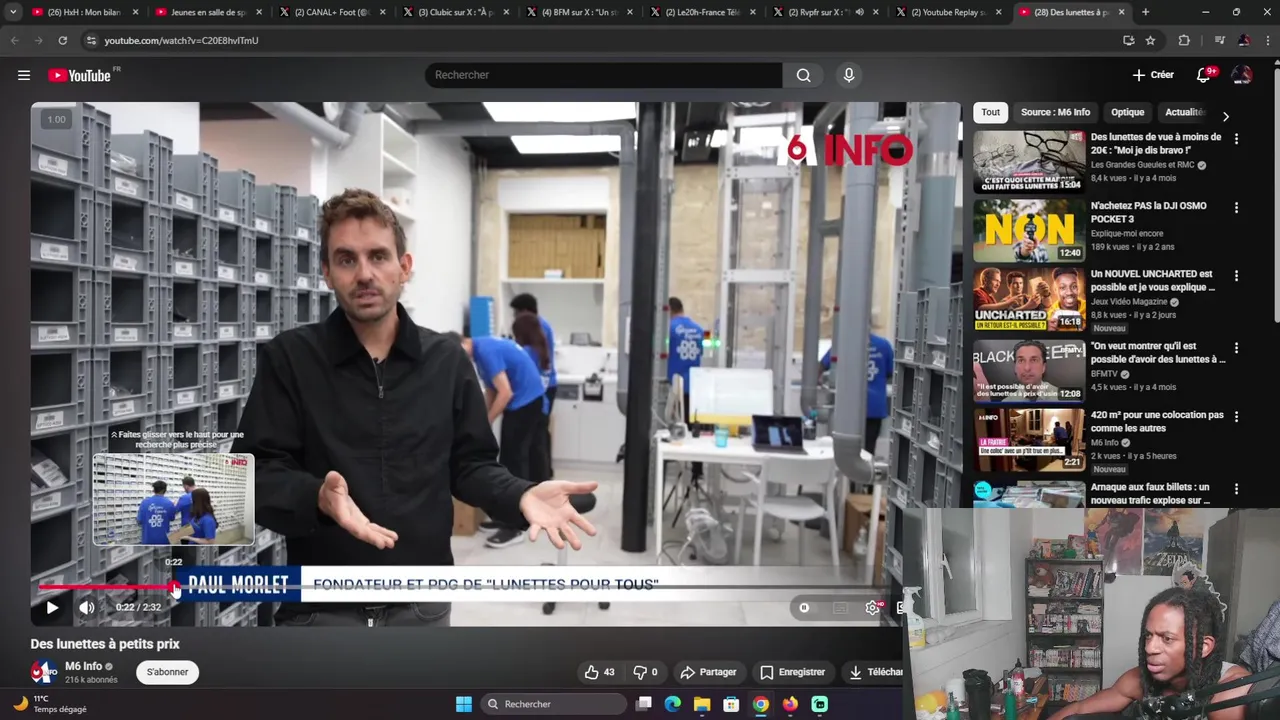Bookmark this page with star icon

coord(1150,40)
